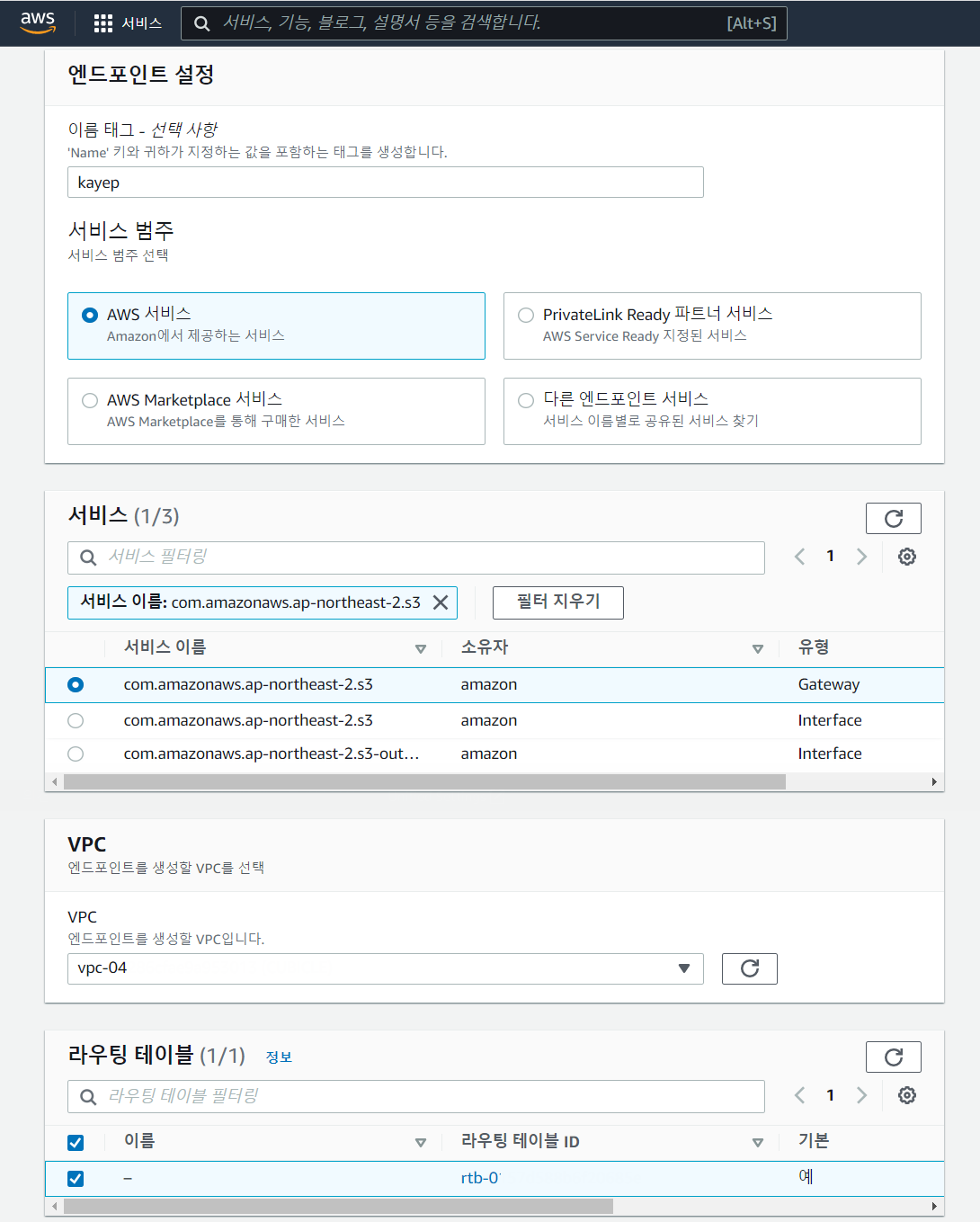Select AWS Marketplace 서비스 radio
Viewport: 980px width, 1222px height.
tap(90, 400)
